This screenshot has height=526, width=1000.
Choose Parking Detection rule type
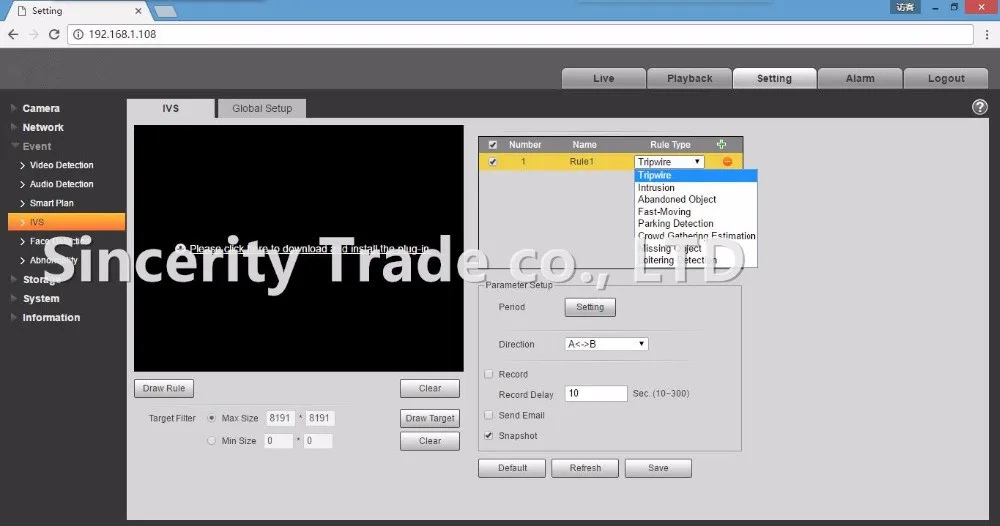pos(696,224)
